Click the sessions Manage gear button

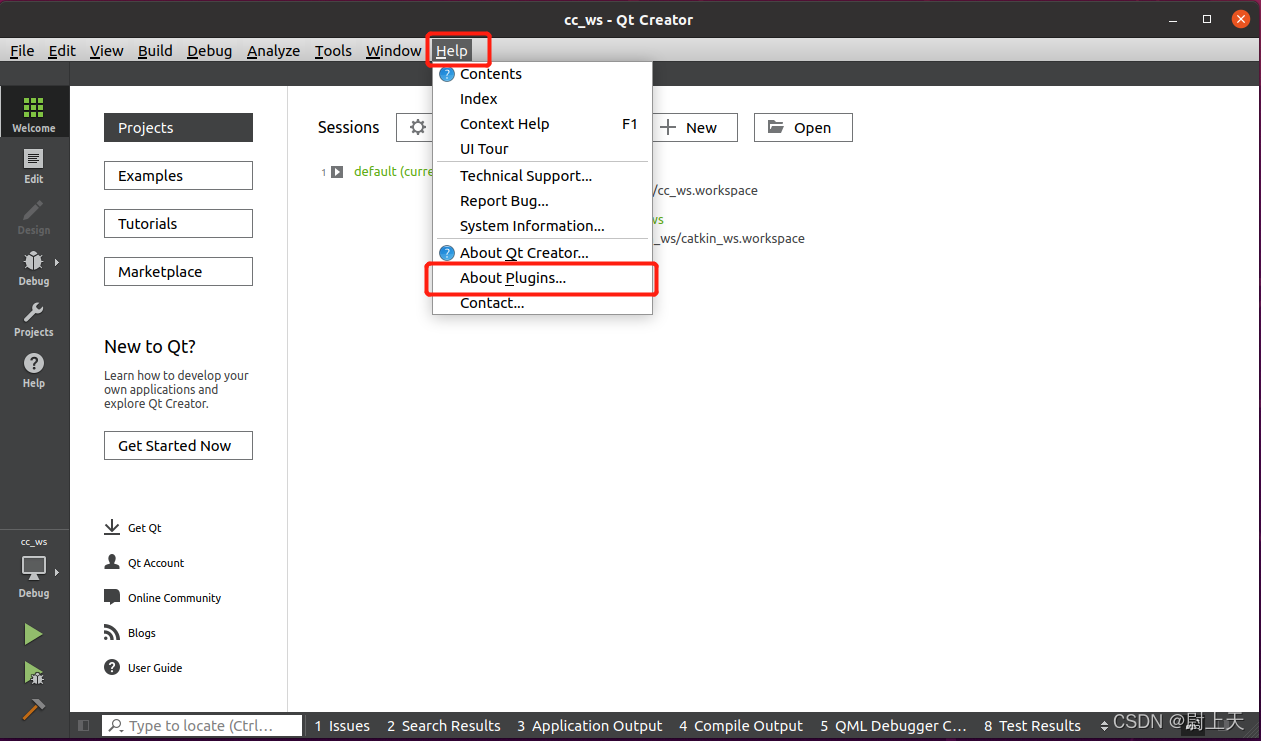pyautogui.click(x=417, y=127)
